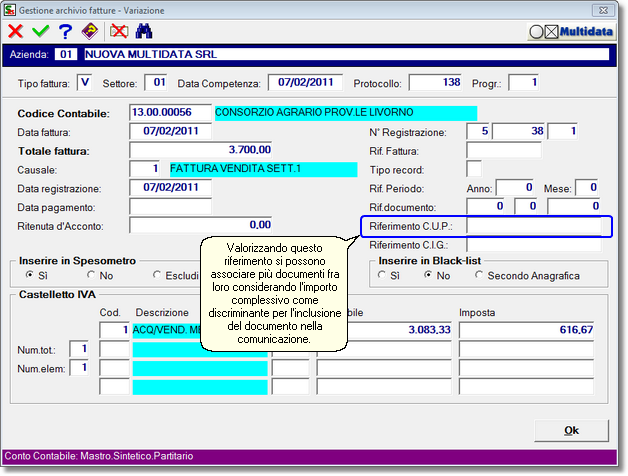Click the Rif. Fattura field
The image size is (628, 476).
504,151
